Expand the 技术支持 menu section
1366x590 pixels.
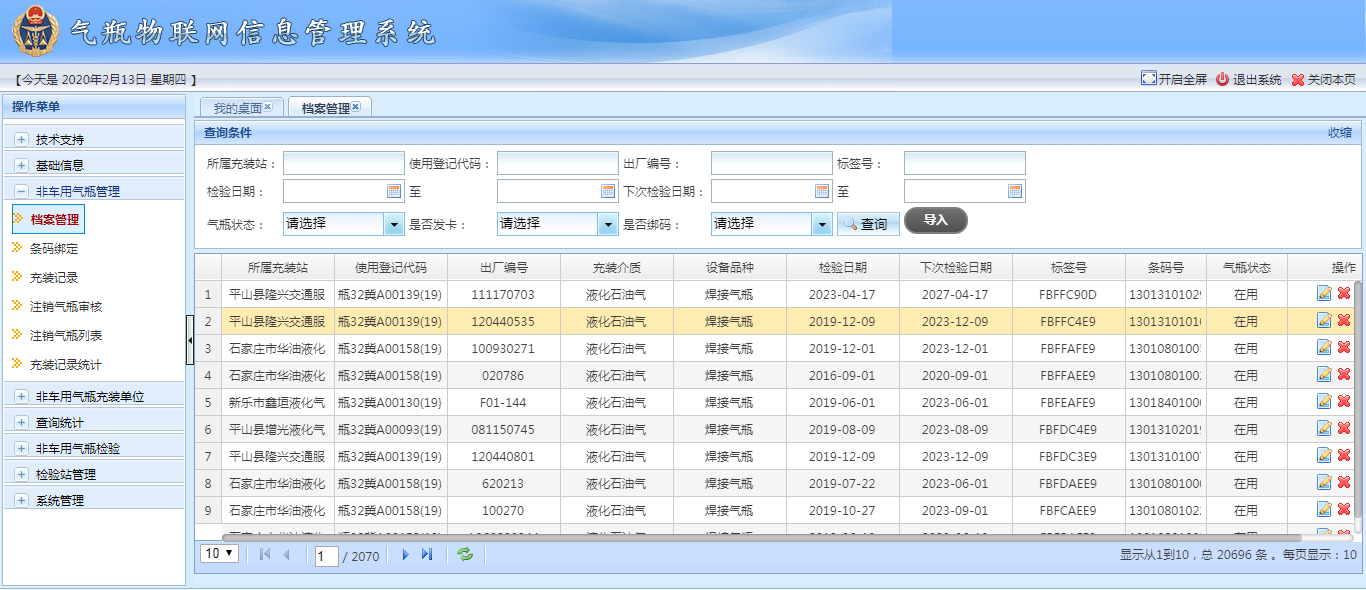21,140
